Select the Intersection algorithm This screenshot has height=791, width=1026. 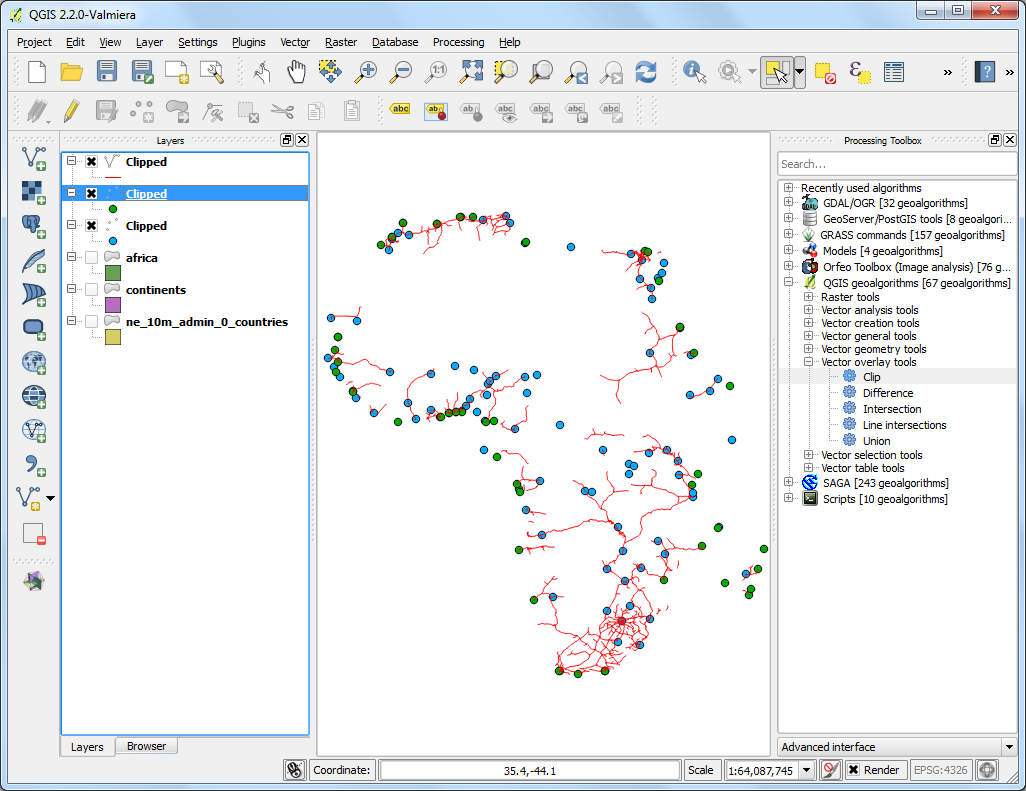pyautogui.click(x=891, y=409)
